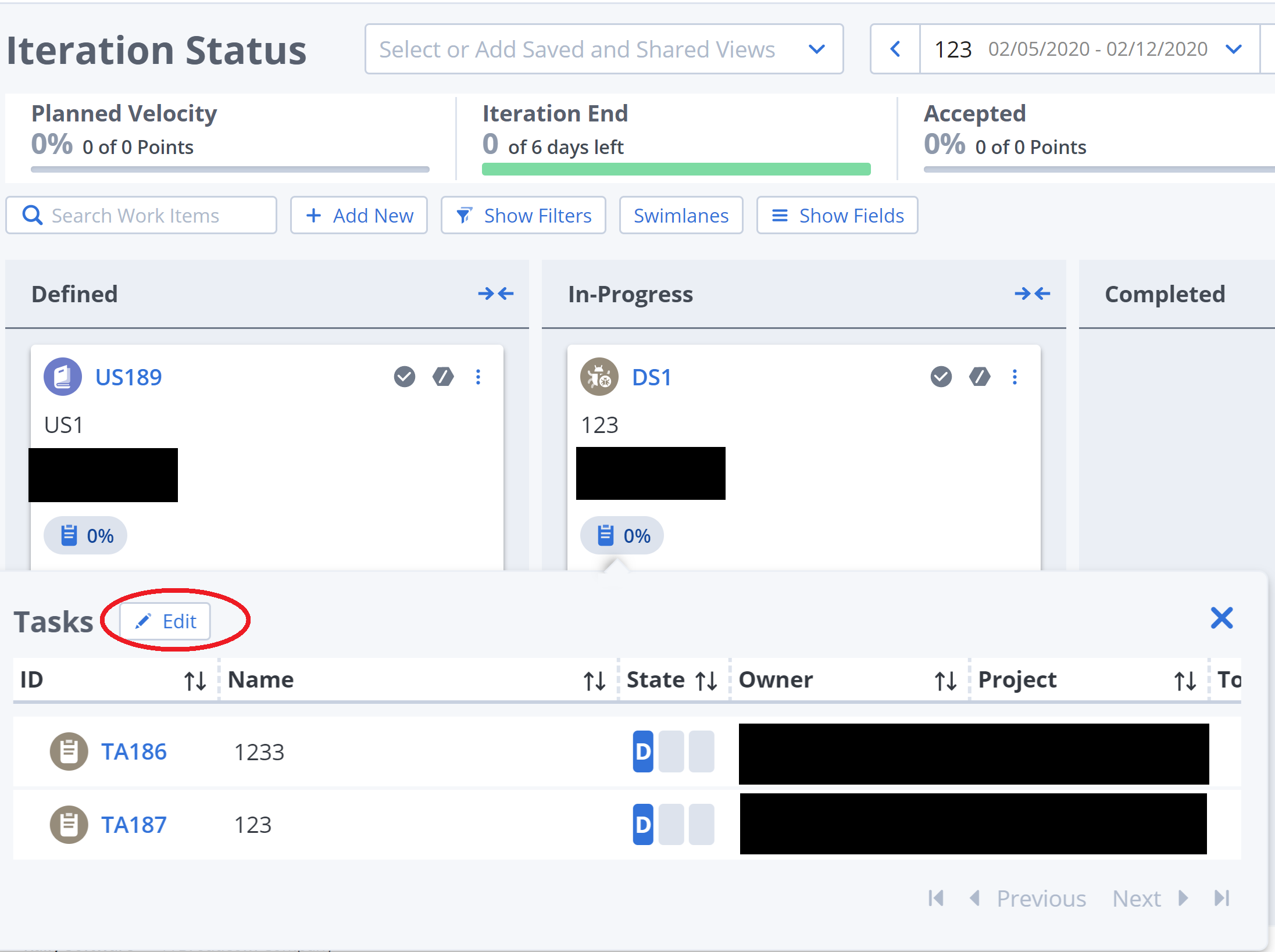The image size is (1275, 952).
Task: Click the D state box for TA186
Action: click(642, 751)
